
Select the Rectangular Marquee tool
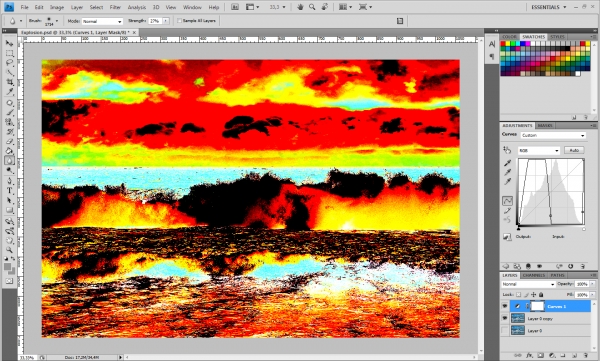pyautogui.click(x=10, y=53)
